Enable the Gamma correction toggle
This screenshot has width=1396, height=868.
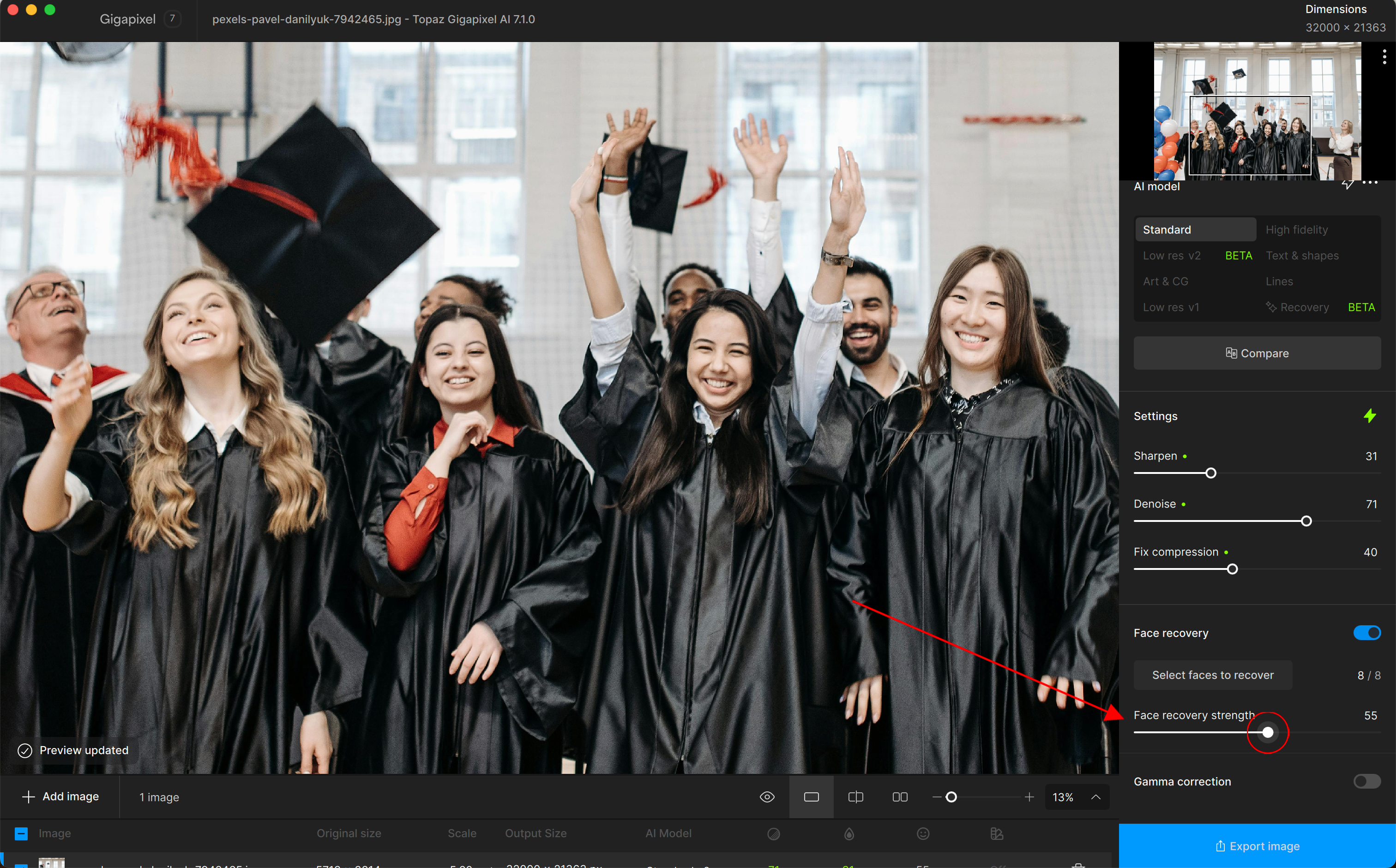1367,781
